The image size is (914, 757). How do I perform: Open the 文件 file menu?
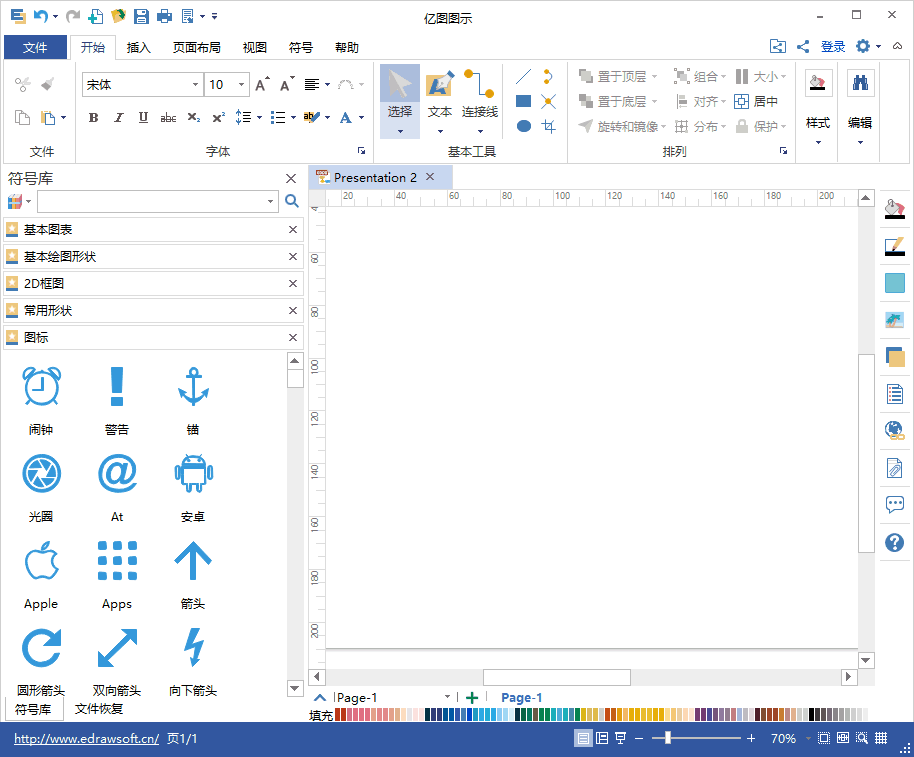click(x=36, y=47)
